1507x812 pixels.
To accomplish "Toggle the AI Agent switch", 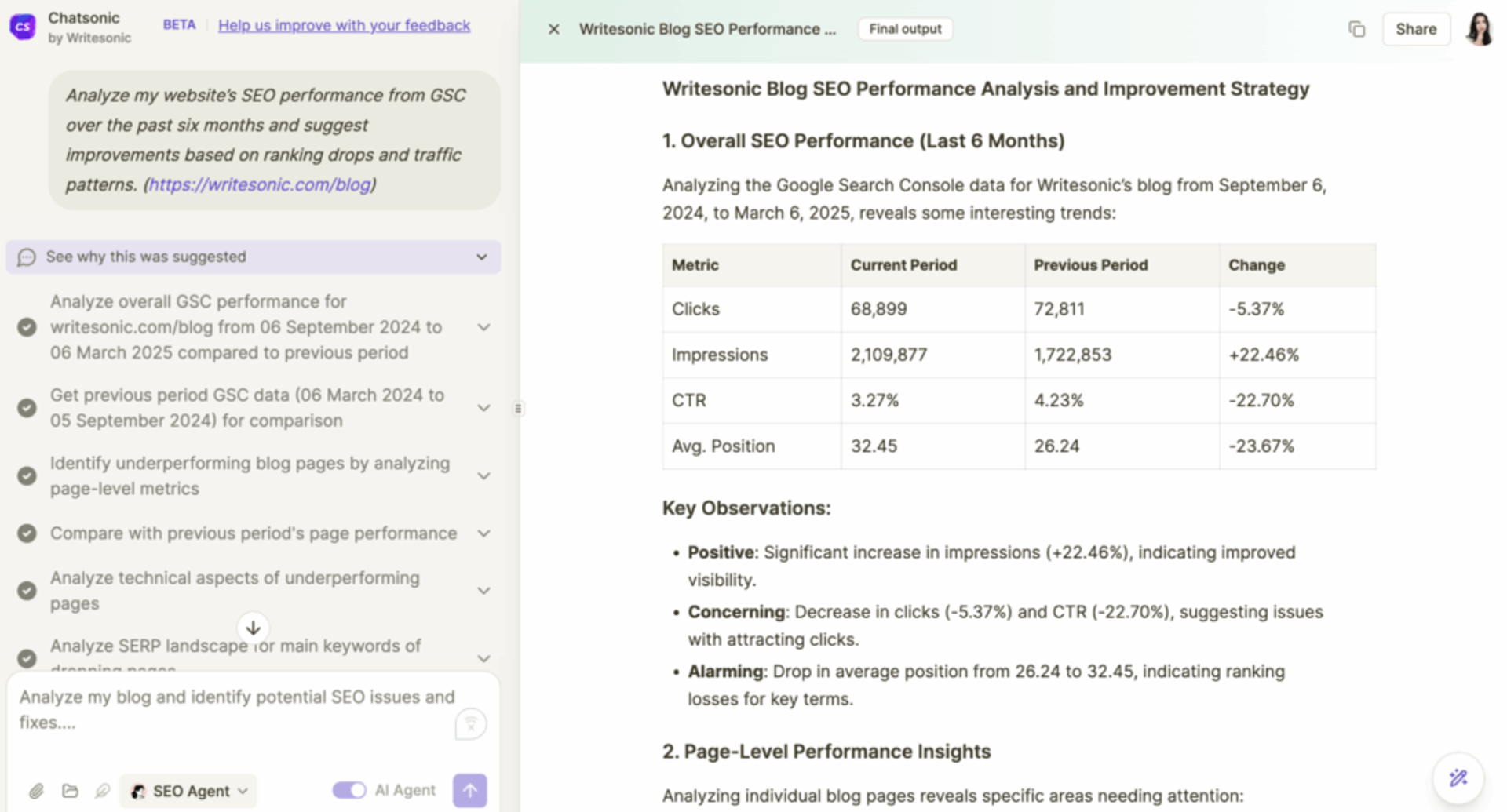I will (x=348, y=790).
